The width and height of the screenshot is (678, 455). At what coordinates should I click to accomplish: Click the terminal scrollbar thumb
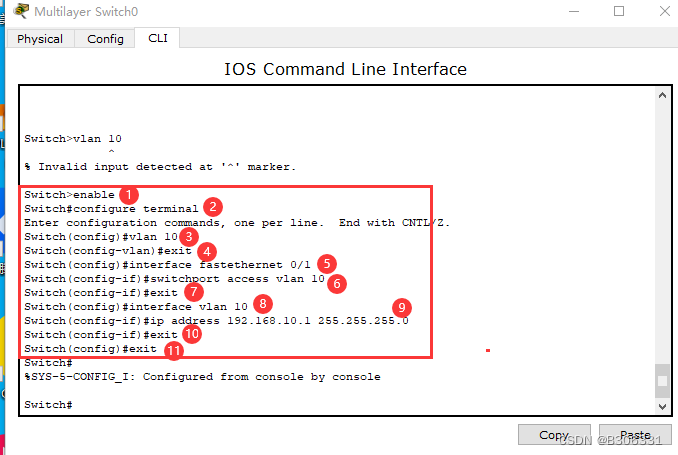point(662,381)
